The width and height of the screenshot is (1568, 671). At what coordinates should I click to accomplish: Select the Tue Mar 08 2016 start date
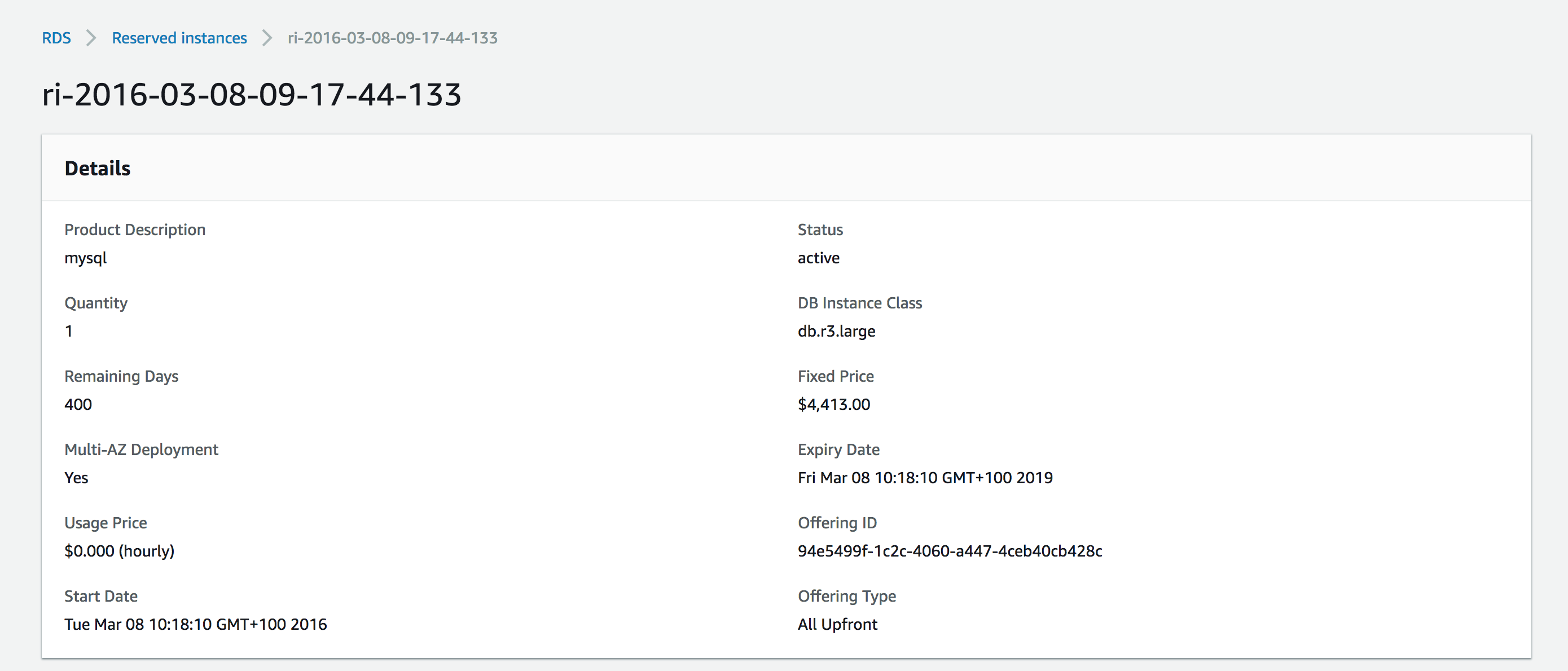(x=195, y=624)
